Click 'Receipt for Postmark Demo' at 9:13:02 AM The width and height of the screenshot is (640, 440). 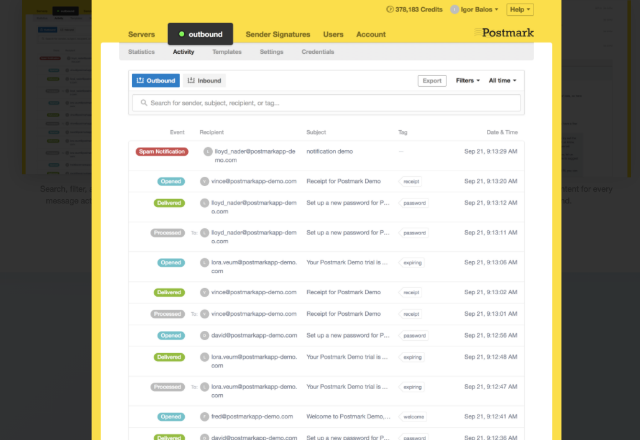[343, 292]
